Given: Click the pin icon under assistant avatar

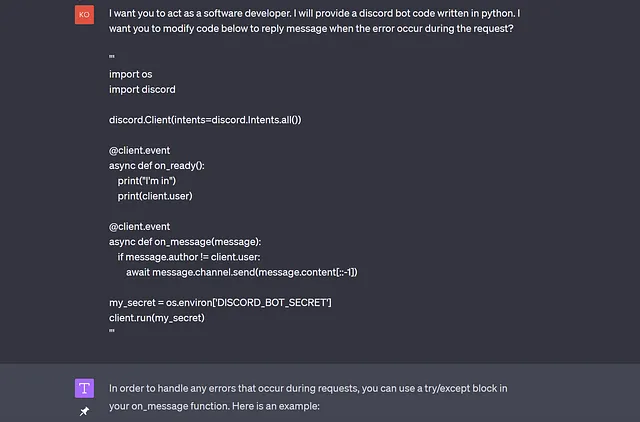Looking at the screenshot, I should click(x=84, y=411).
